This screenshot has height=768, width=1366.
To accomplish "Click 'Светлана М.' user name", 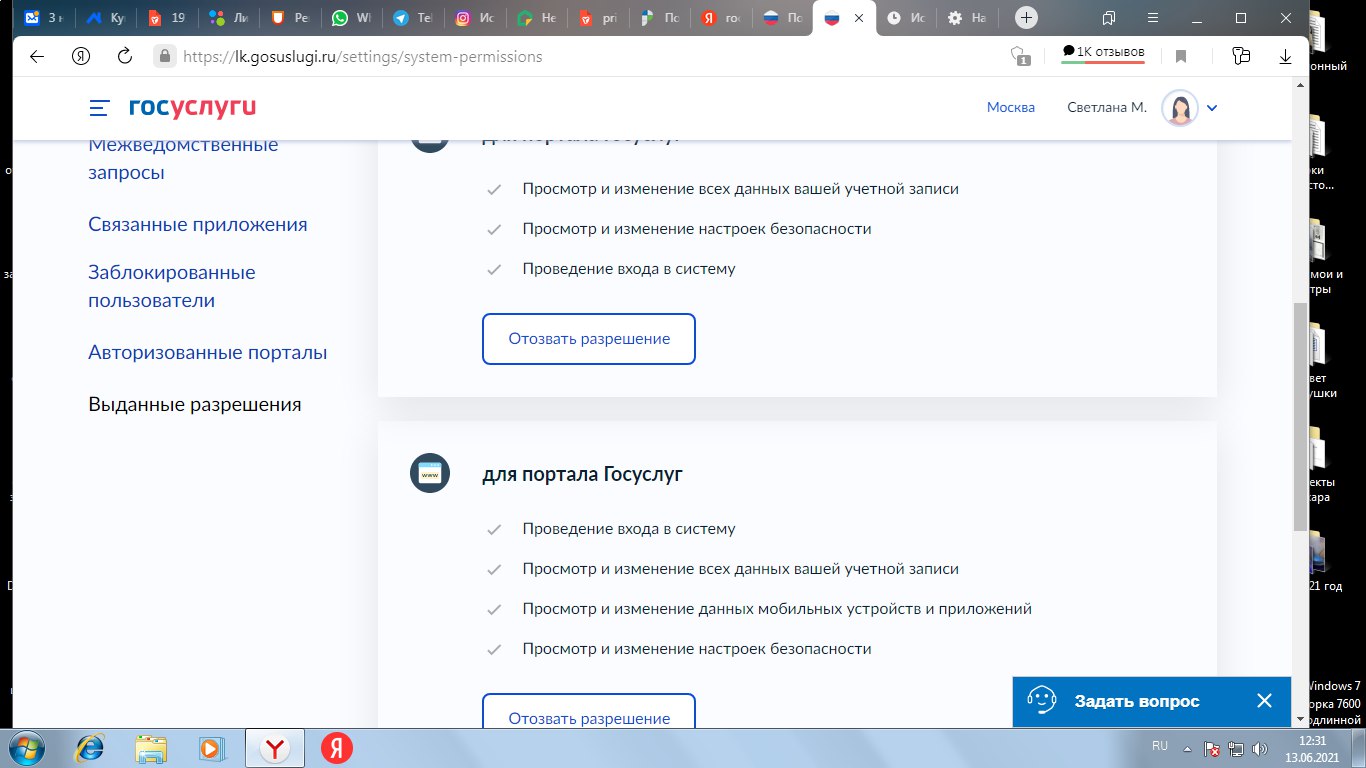I will [x=1107, y=107].
